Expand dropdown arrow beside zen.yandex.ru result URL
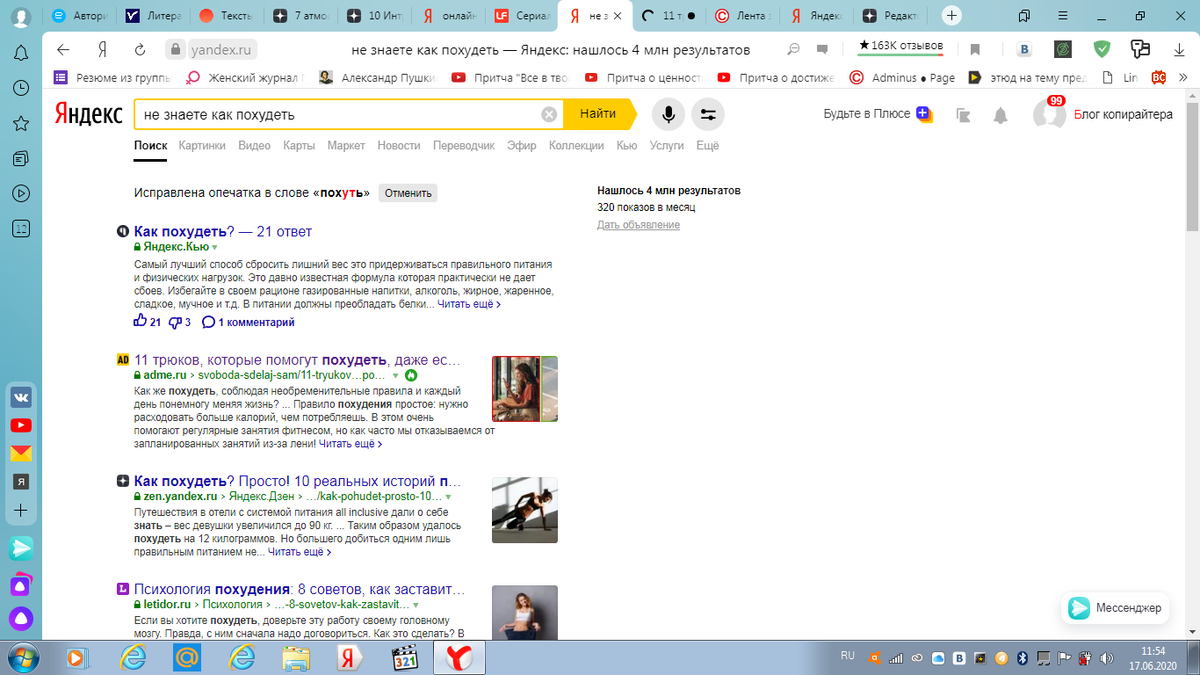 tap(448, 496)
